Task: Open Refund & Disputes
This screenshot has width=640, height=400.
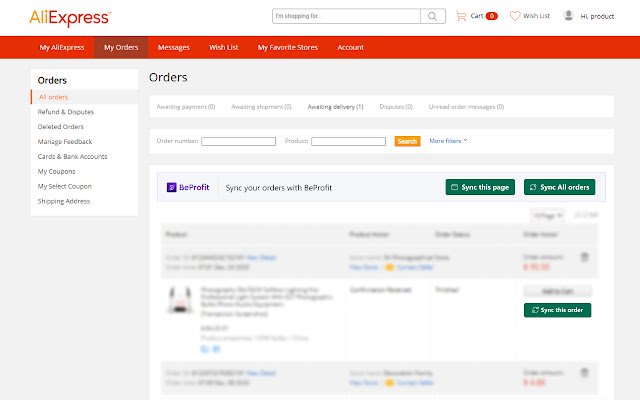Action: 66,112
